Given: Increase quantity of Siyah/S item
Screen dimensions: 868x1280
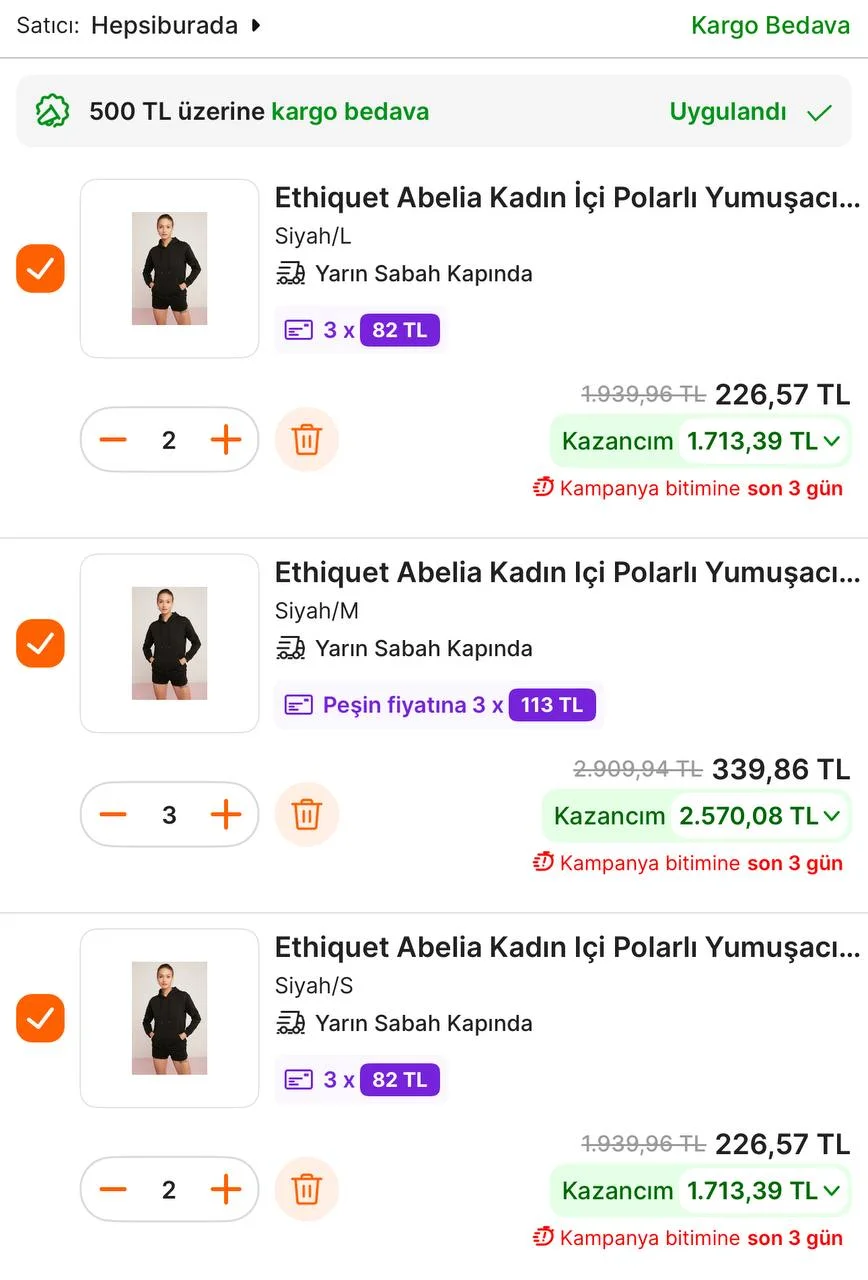Looking at the screenshot, I should (x=227, y=1189).
